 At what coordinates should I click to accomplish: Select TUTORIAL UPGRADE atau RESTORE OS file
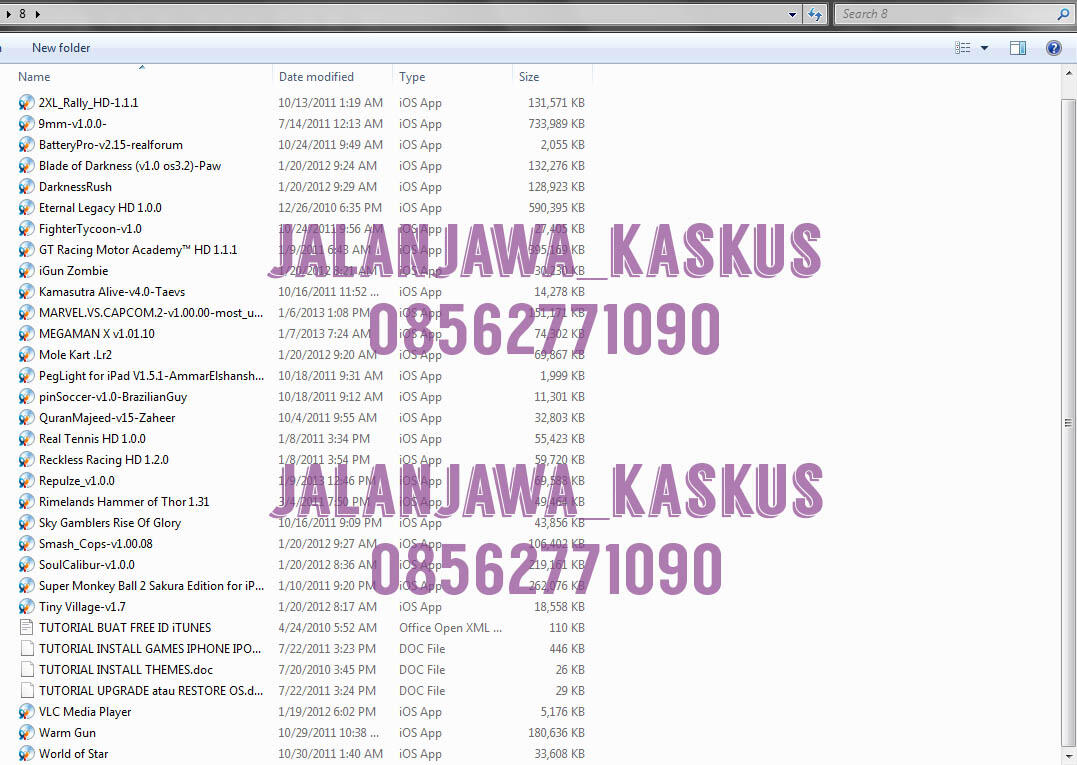150,691
